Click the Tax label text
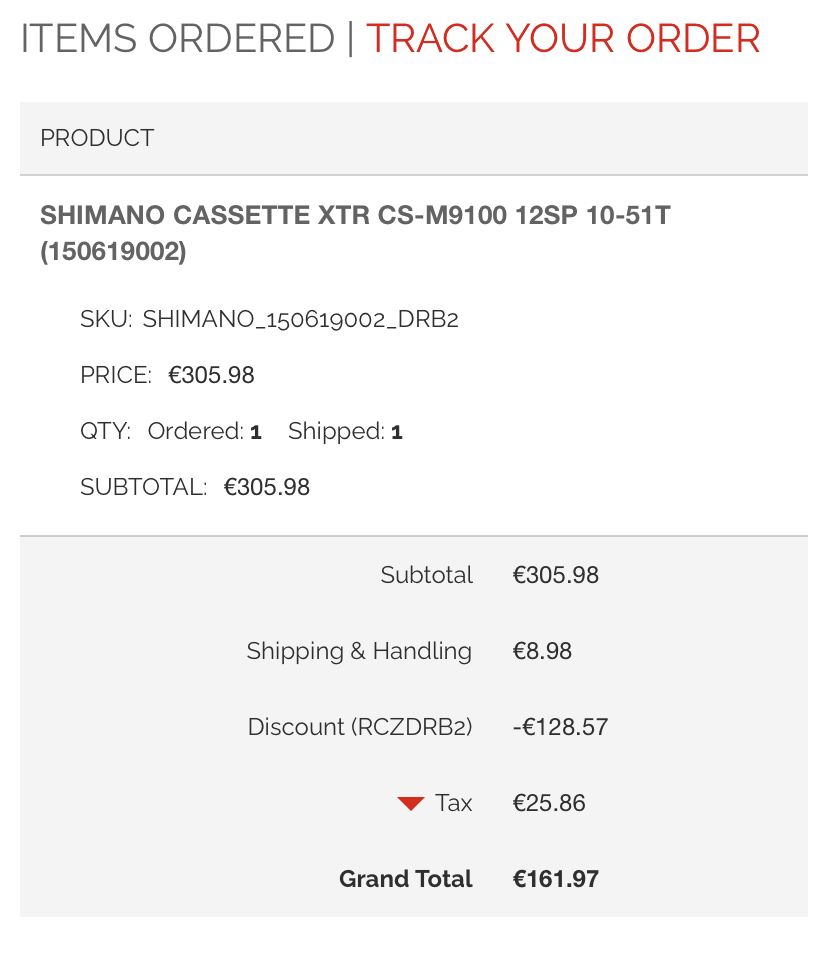Screen dimensions: 828x956 454,803
